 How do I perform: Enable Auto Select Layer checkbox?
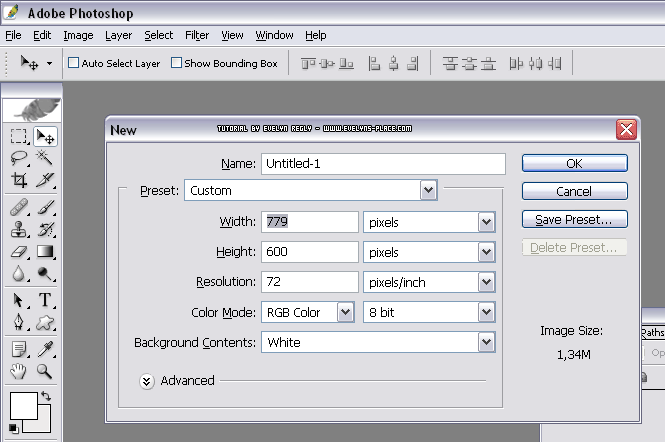click(x=73, y=63)
